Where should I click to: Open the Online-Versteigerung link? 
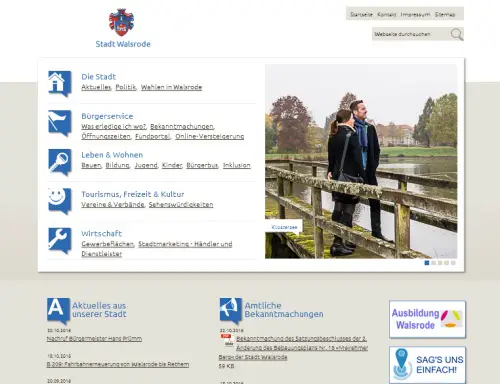click(x=210, y=136)
